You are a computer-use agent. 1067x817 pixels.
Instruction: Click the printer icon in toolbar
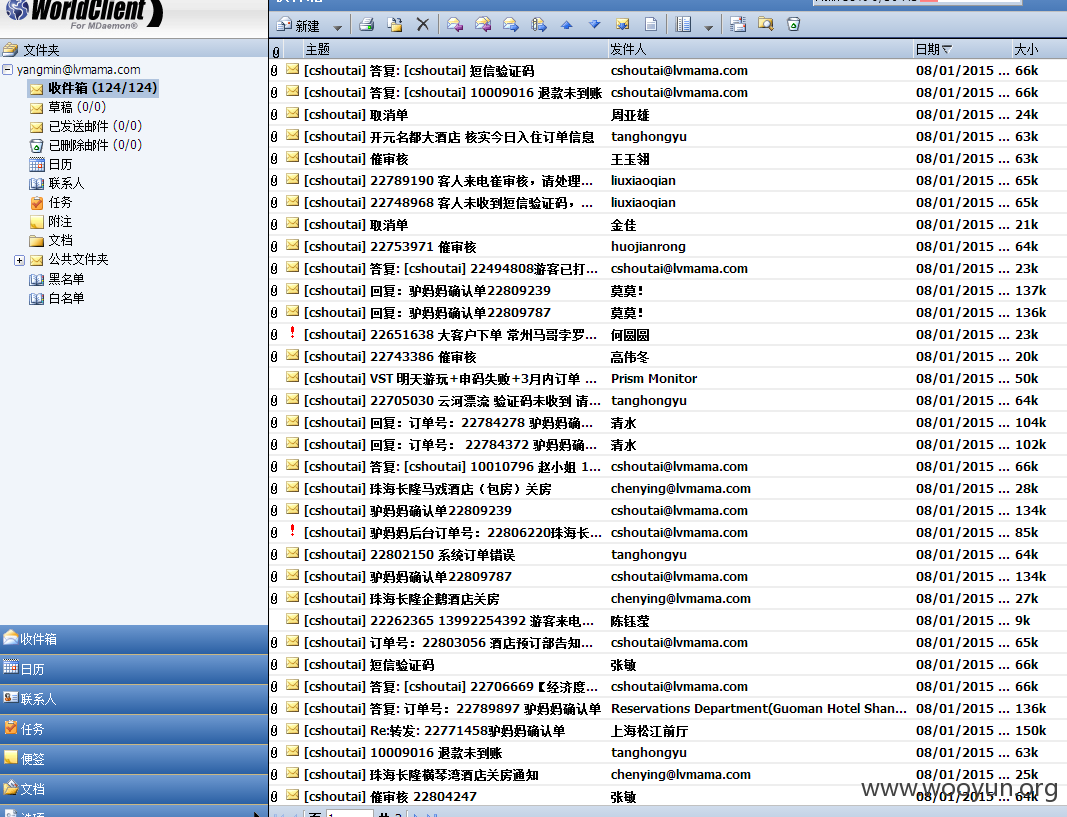367,24
